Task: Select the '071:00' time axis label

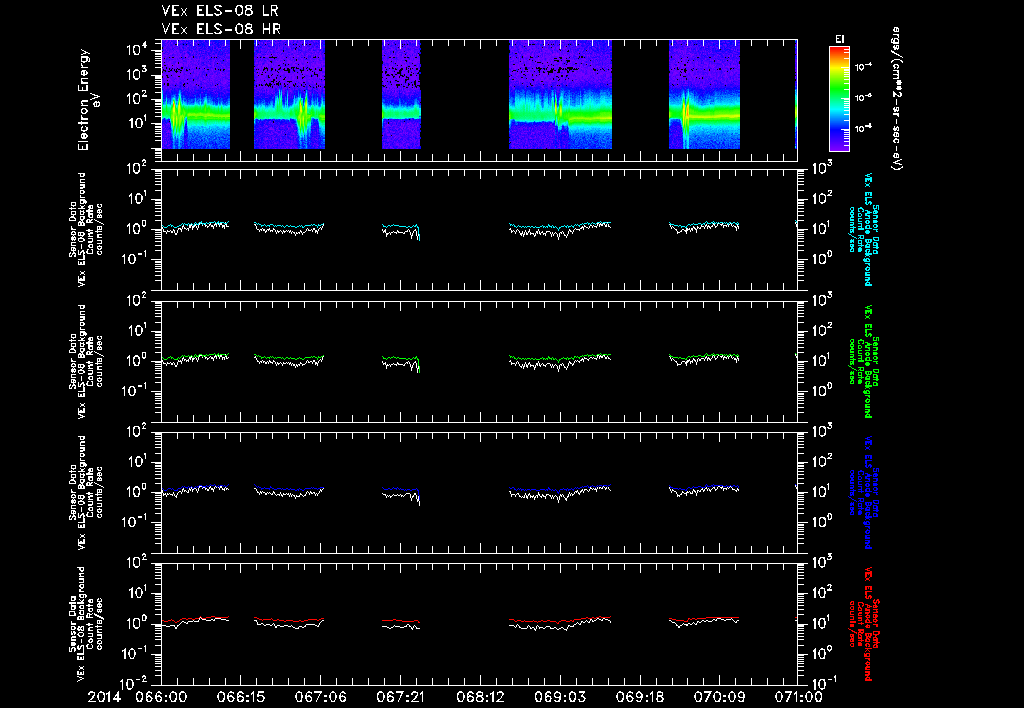Action: pos(797,697)
